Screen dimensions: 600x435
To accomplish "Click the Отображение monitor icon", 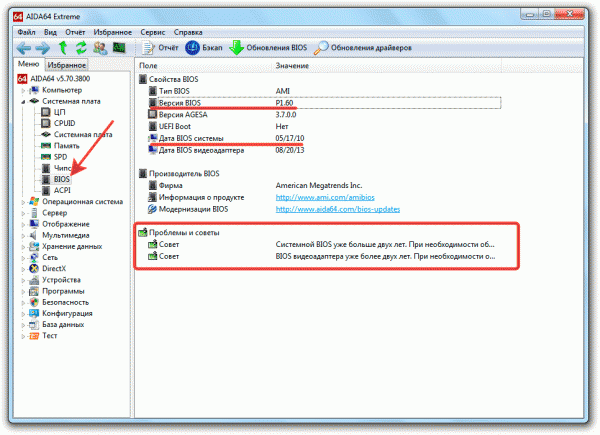I will 34,224.
